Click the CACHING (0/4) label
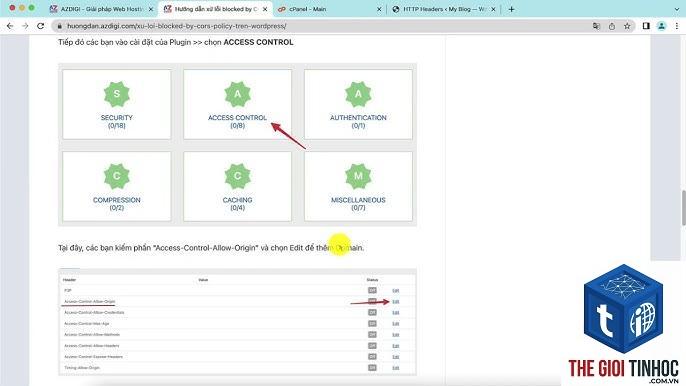 (238, 204)
